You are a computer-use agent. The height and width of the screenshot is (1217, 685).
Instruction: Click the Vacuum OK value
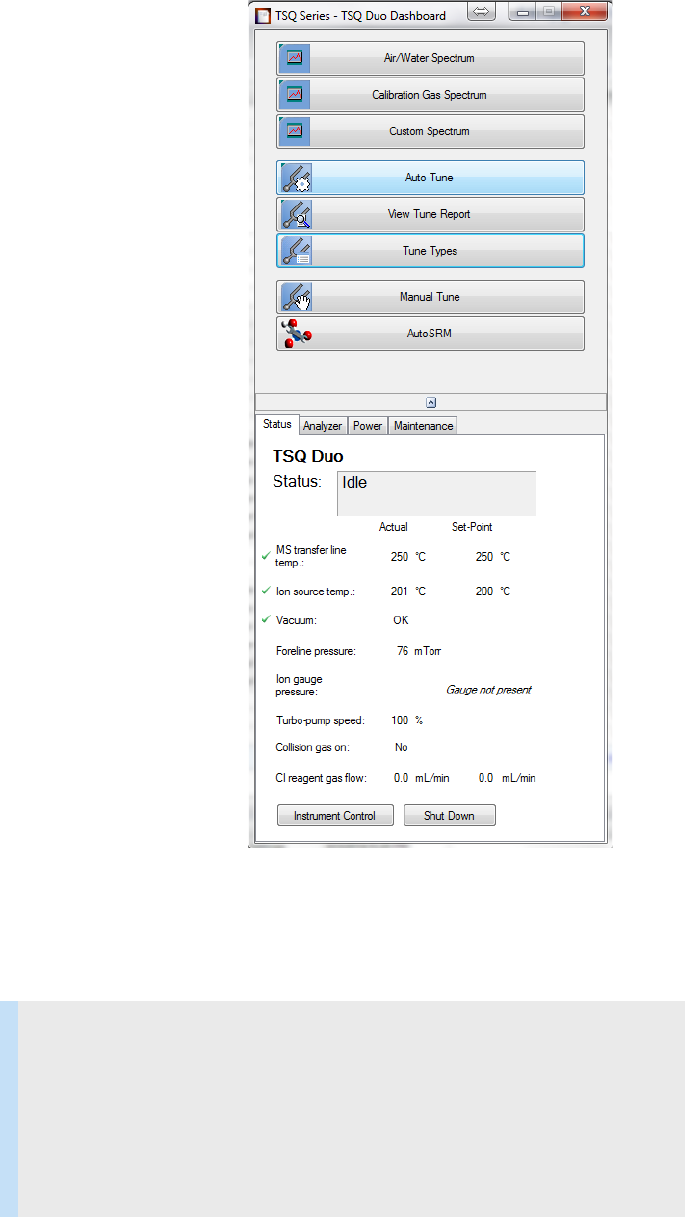click(x=401, y=620)
